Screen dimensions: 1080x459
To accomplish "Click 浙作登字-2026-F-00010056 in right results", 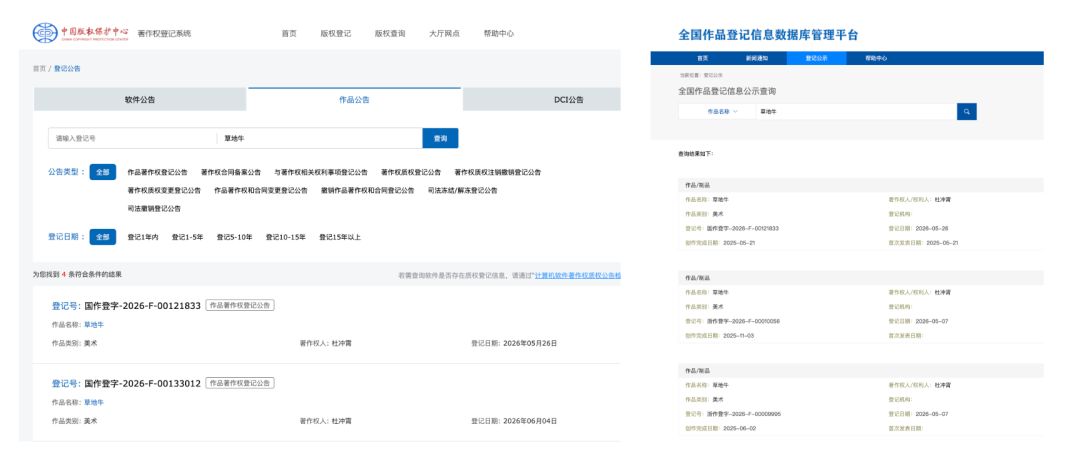I will [743, 321].
